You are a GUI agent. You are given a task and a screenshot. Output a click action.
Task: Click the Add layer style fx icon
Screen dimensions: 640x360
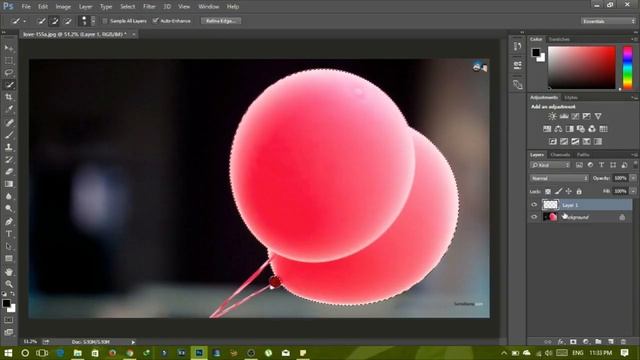coord(561,342)
